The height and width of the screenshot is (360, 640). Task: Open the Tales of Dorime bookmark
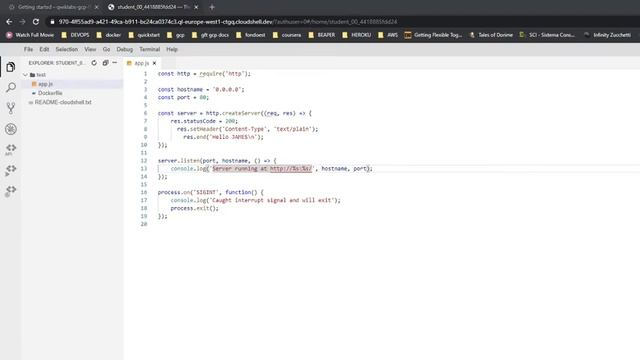coord(491,35)
